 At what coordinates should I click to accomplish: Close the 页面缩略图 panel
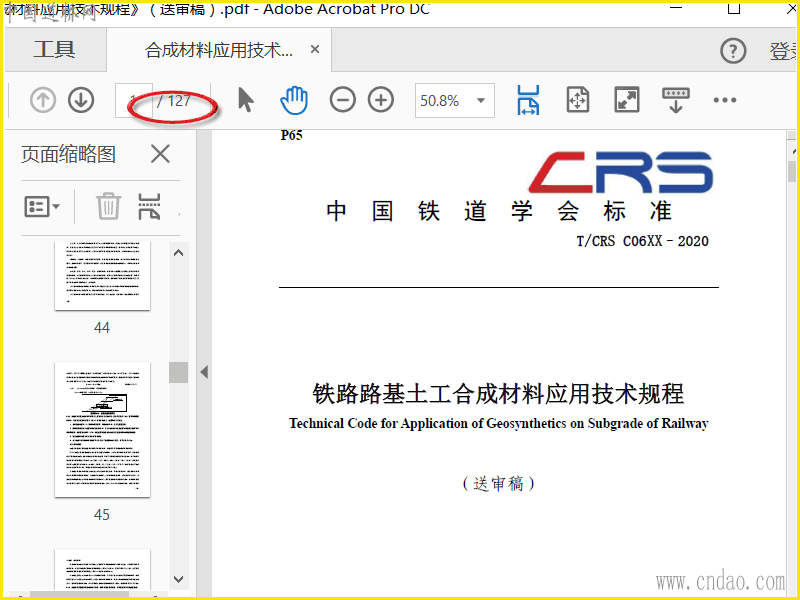pos(160,154)
